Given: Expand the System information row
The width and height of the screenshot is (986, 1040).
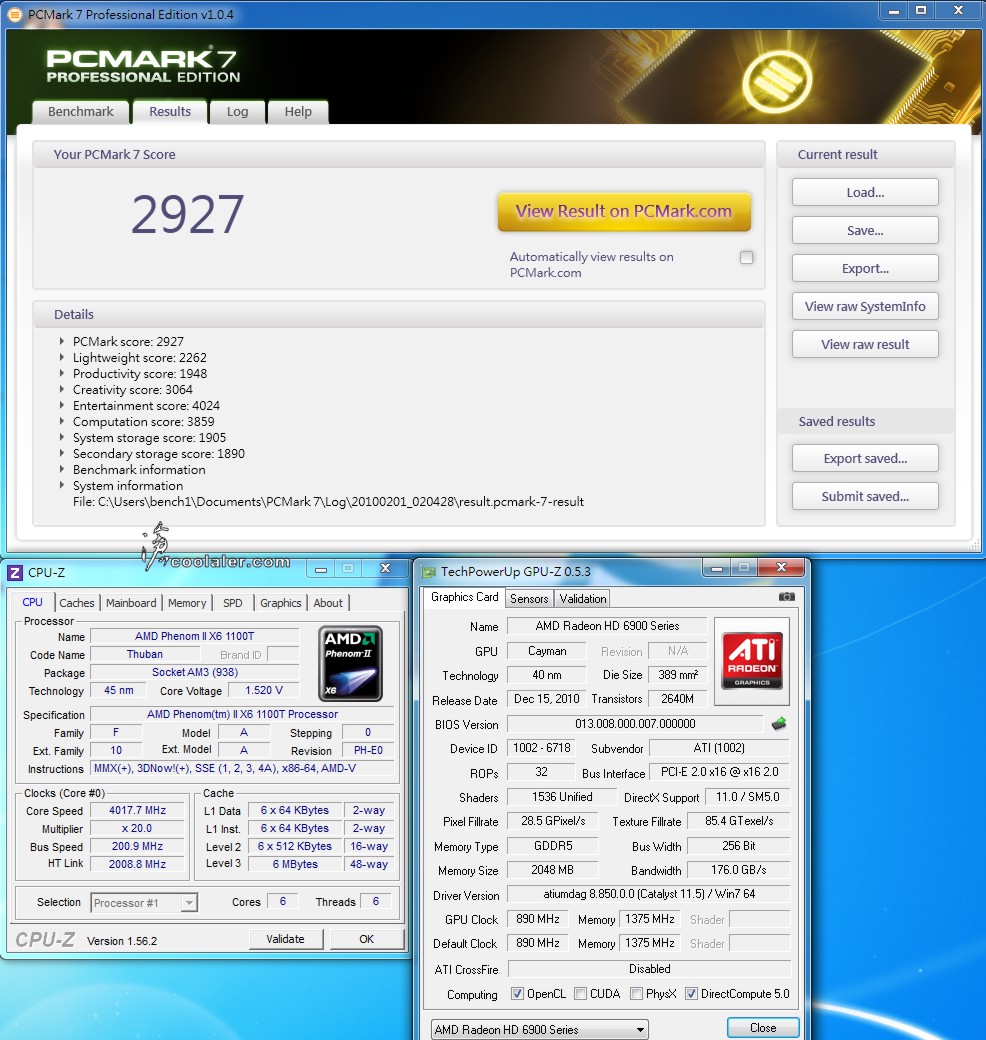Looking at the screenshot, I should point(62,486).
